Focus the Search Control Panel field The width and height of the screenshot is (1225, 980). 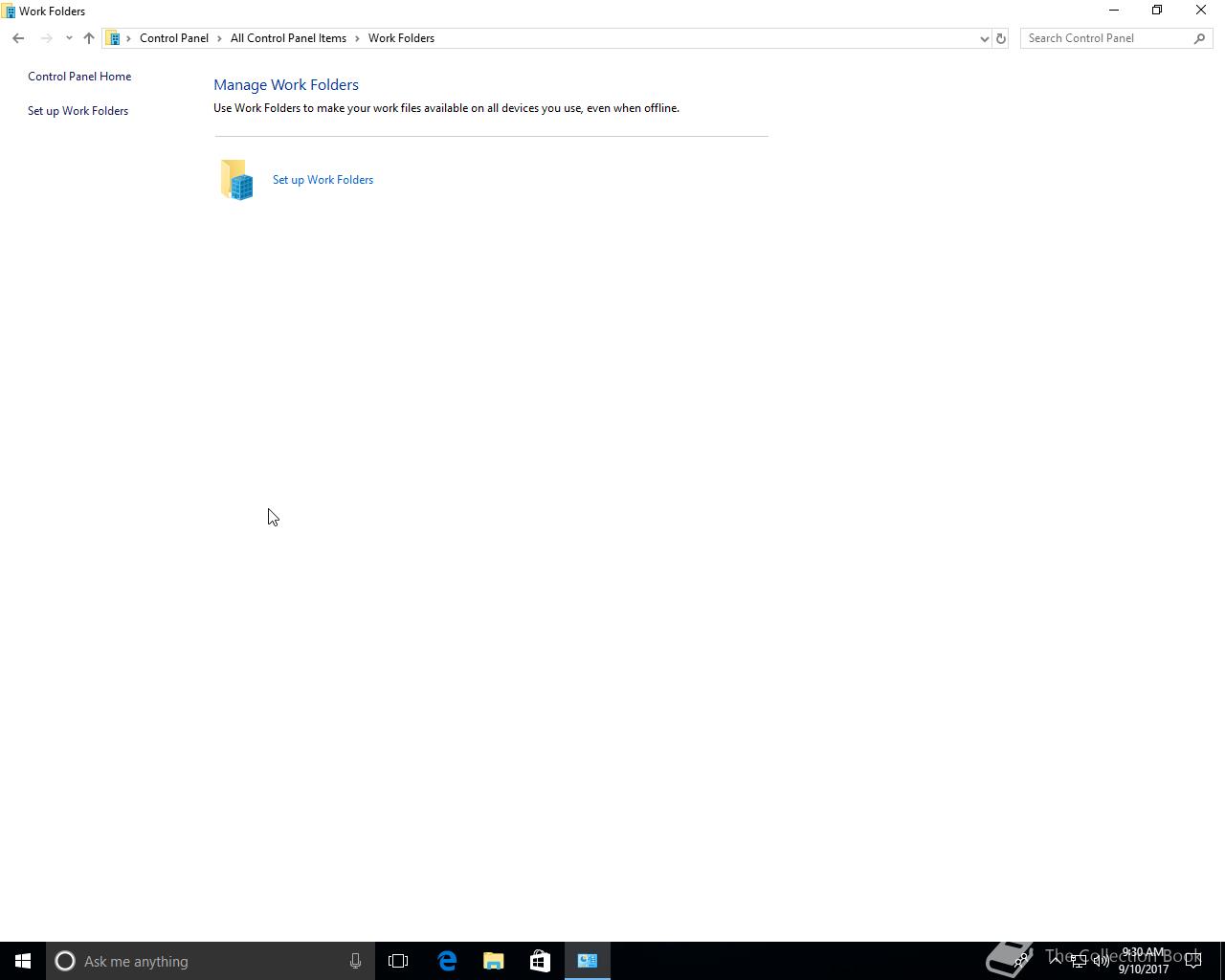(1107, 38)
